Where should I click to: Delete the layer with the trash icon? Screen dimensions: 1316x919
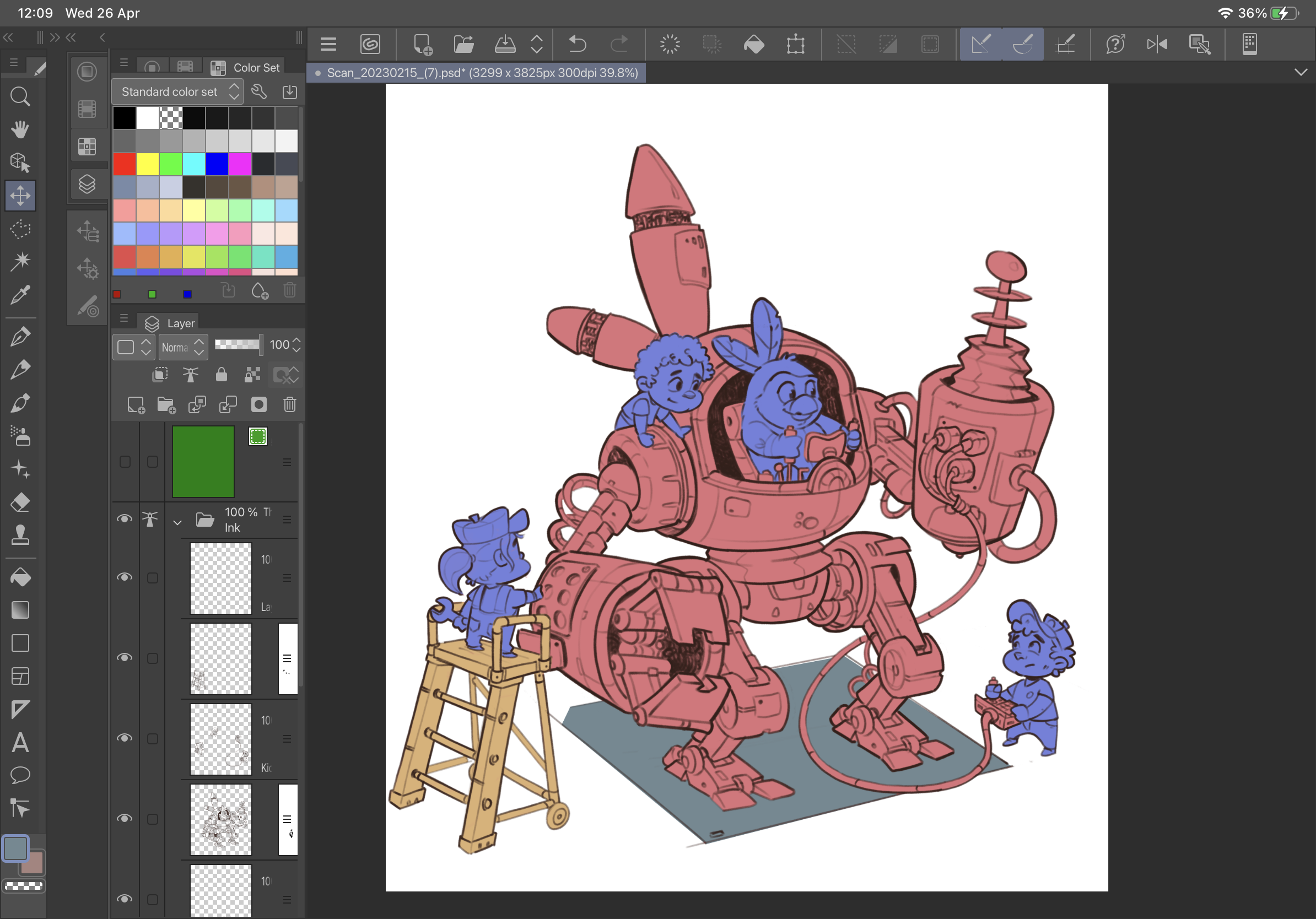pyautogui.click(x=289, y=405)
